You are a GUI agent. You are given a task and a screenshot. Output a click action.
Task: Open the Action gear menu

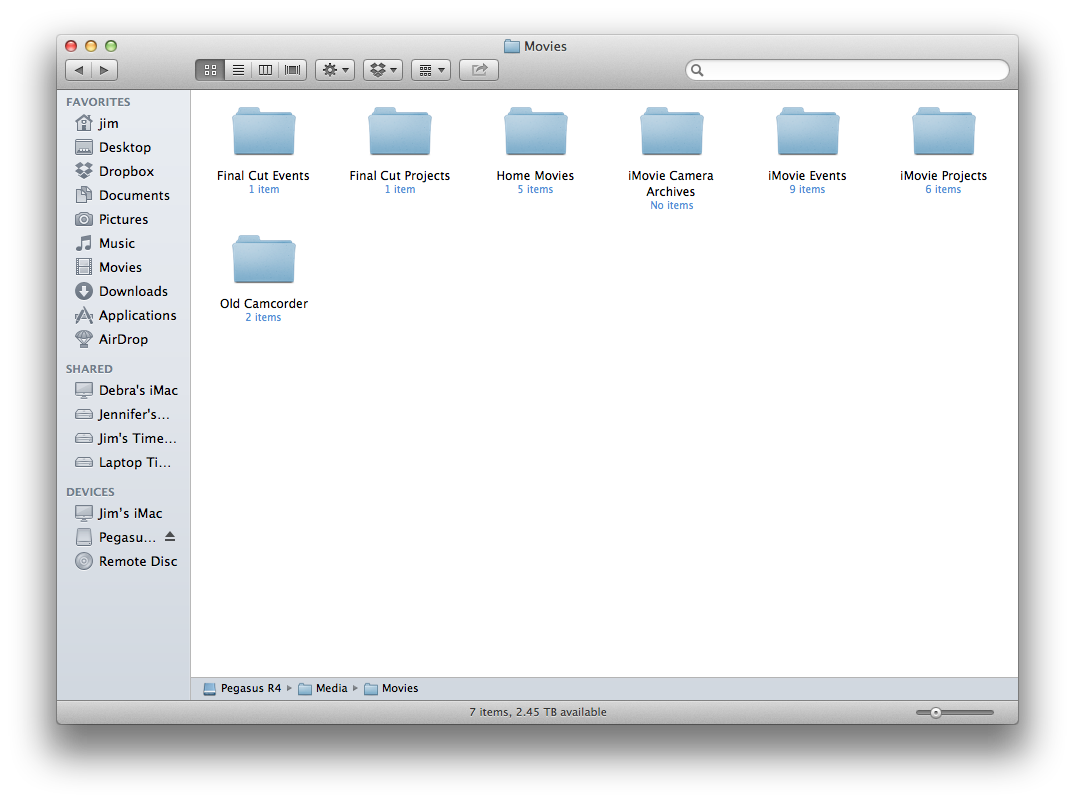(x=335, y=70)
